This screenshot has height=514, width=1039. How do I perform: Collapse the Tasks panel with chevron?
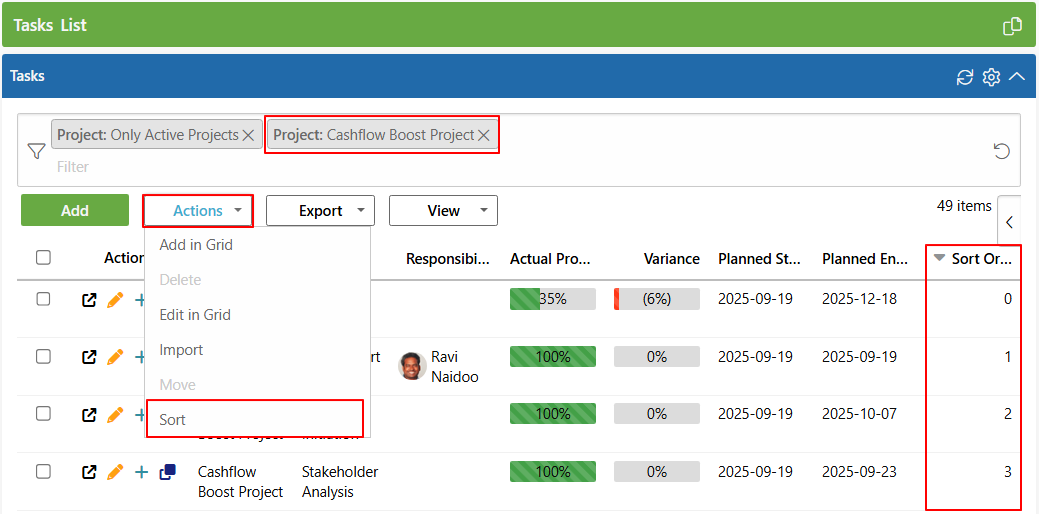pos(1017,77)
